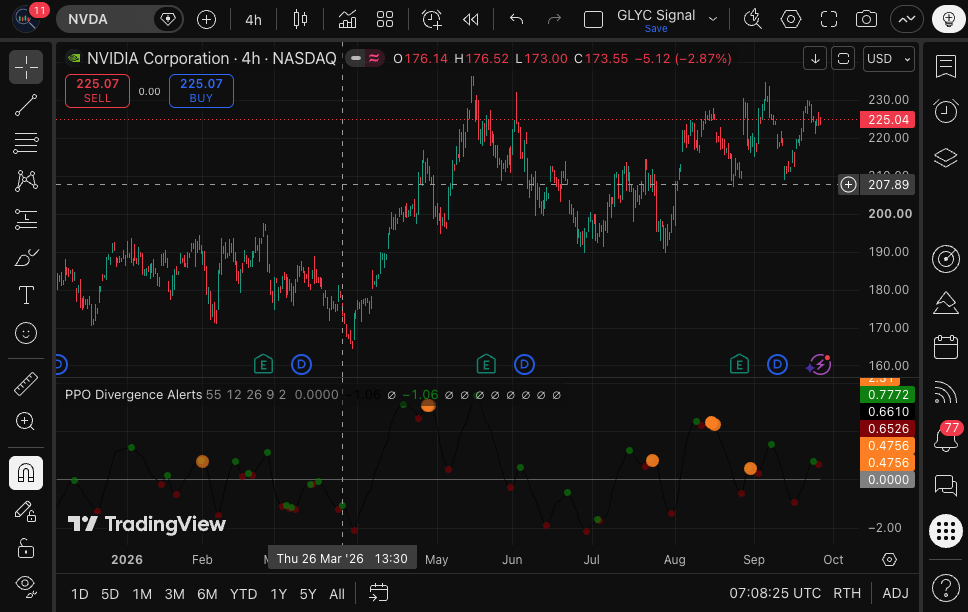This screenshot has width=968, height=612.
Task: Toggle the date range sync button beside USD
Action: pos(843,59)
